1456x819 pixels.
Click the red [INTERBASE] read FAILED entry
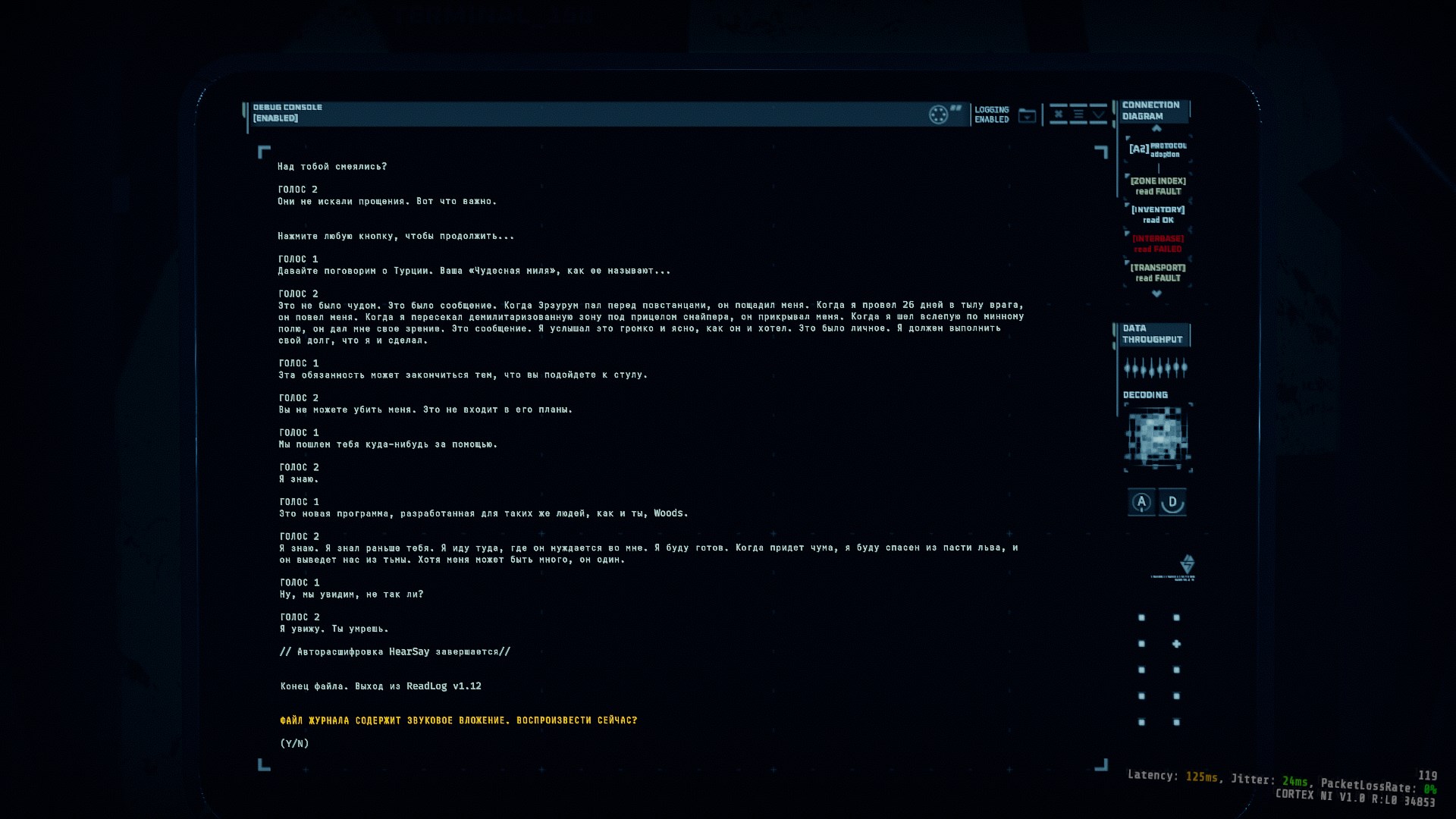point(1158,243)
